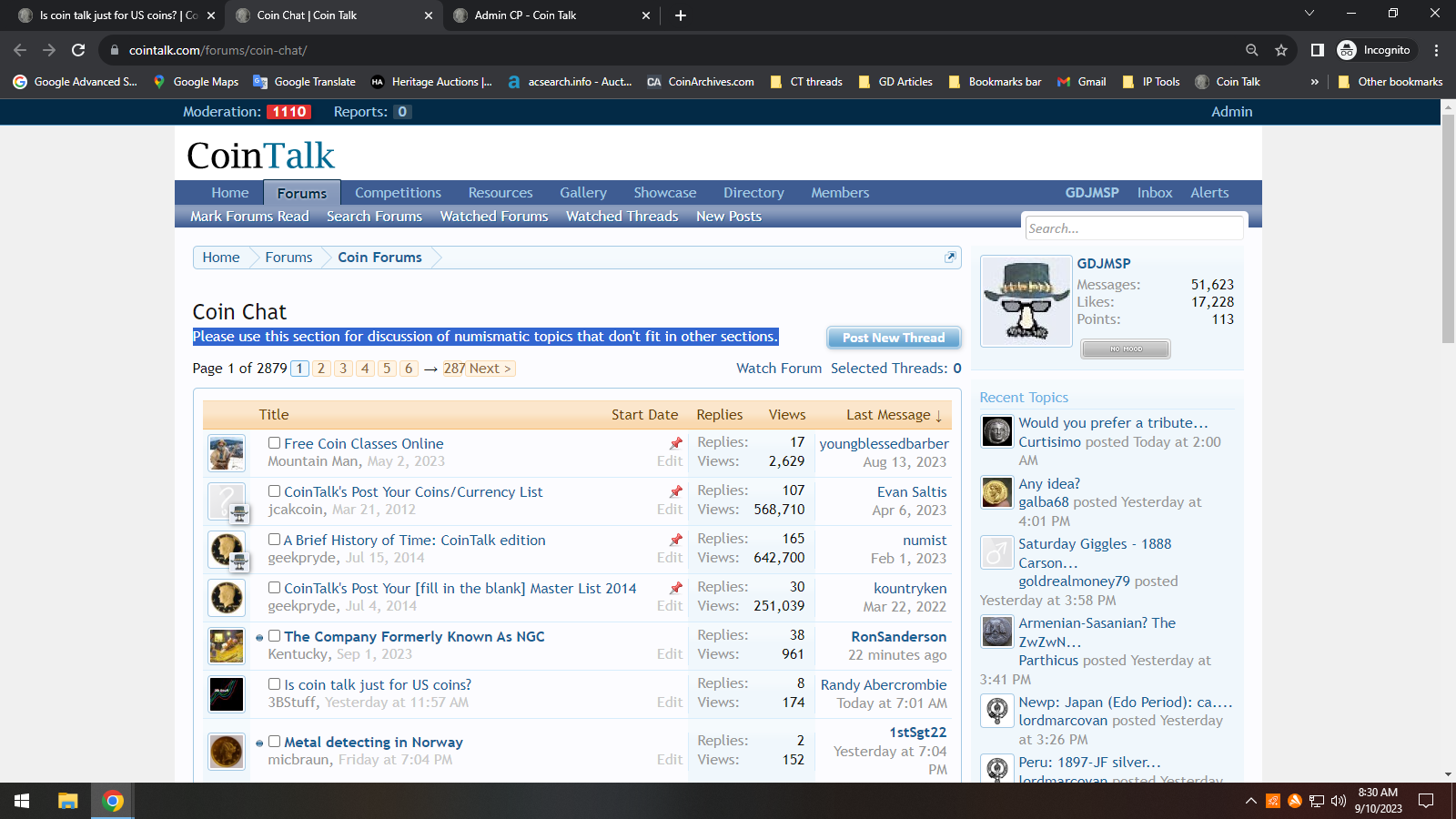Viewport: 1456px width, 819px height.
Task: Open the Competitions navigation tab
Action: coord(398,193)
